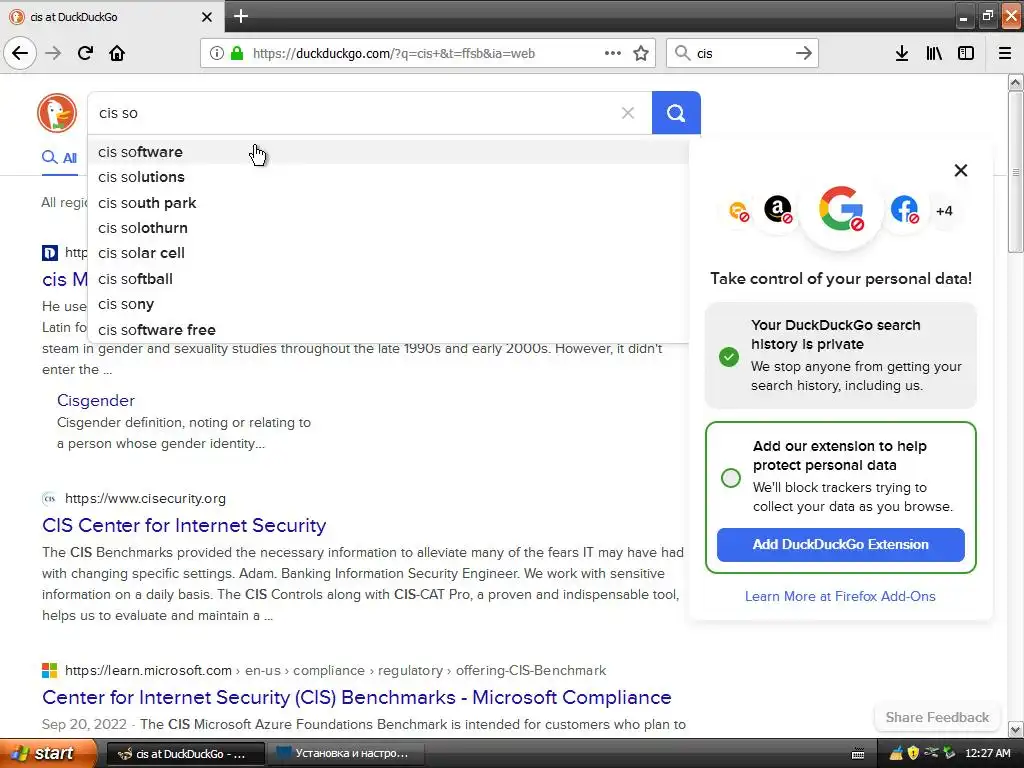Open the Library bookshelf icon

(934, 53)
